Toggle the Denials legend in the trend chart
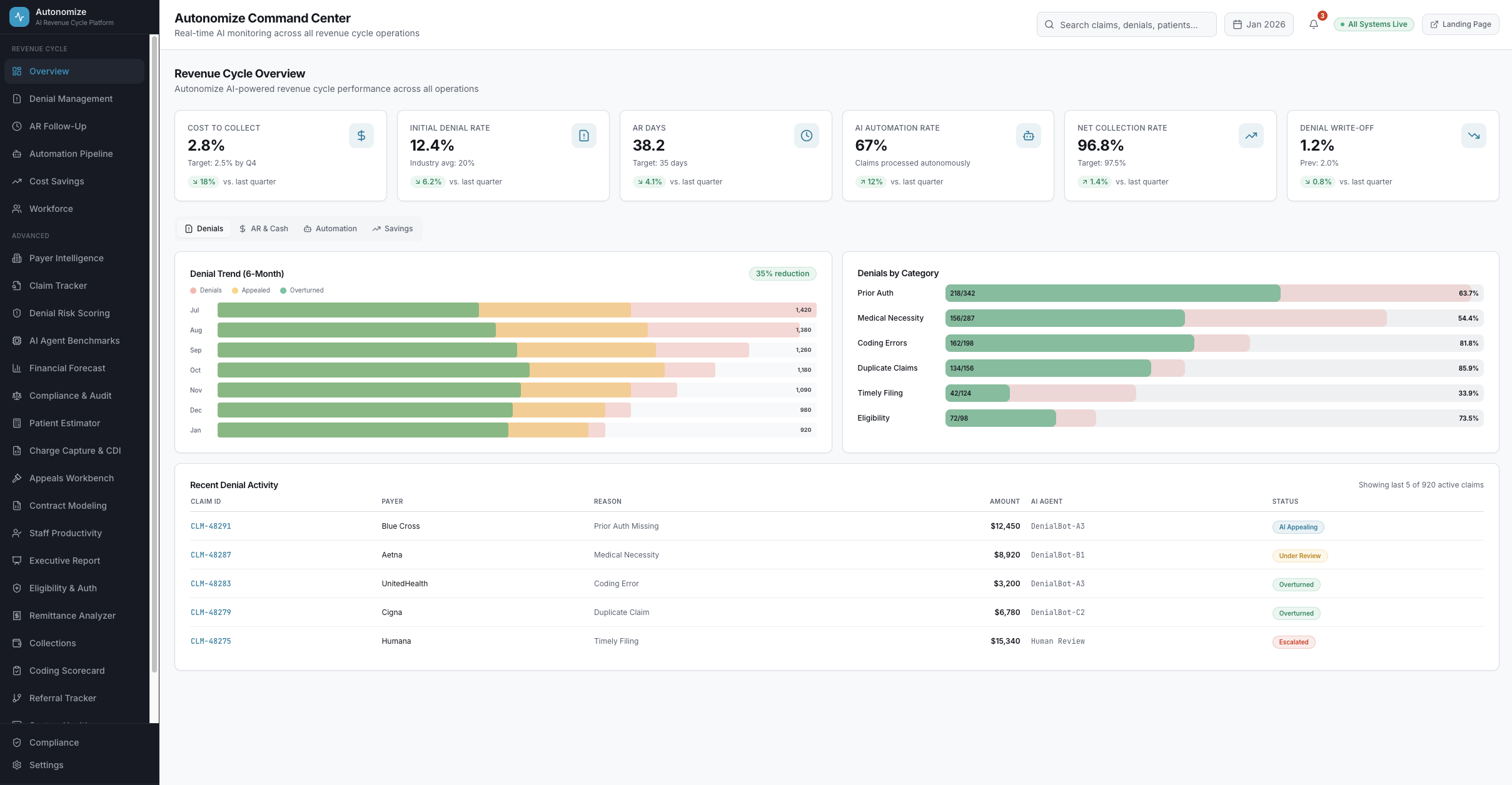This screenshot has width=1512, height=785. (206, 290)
